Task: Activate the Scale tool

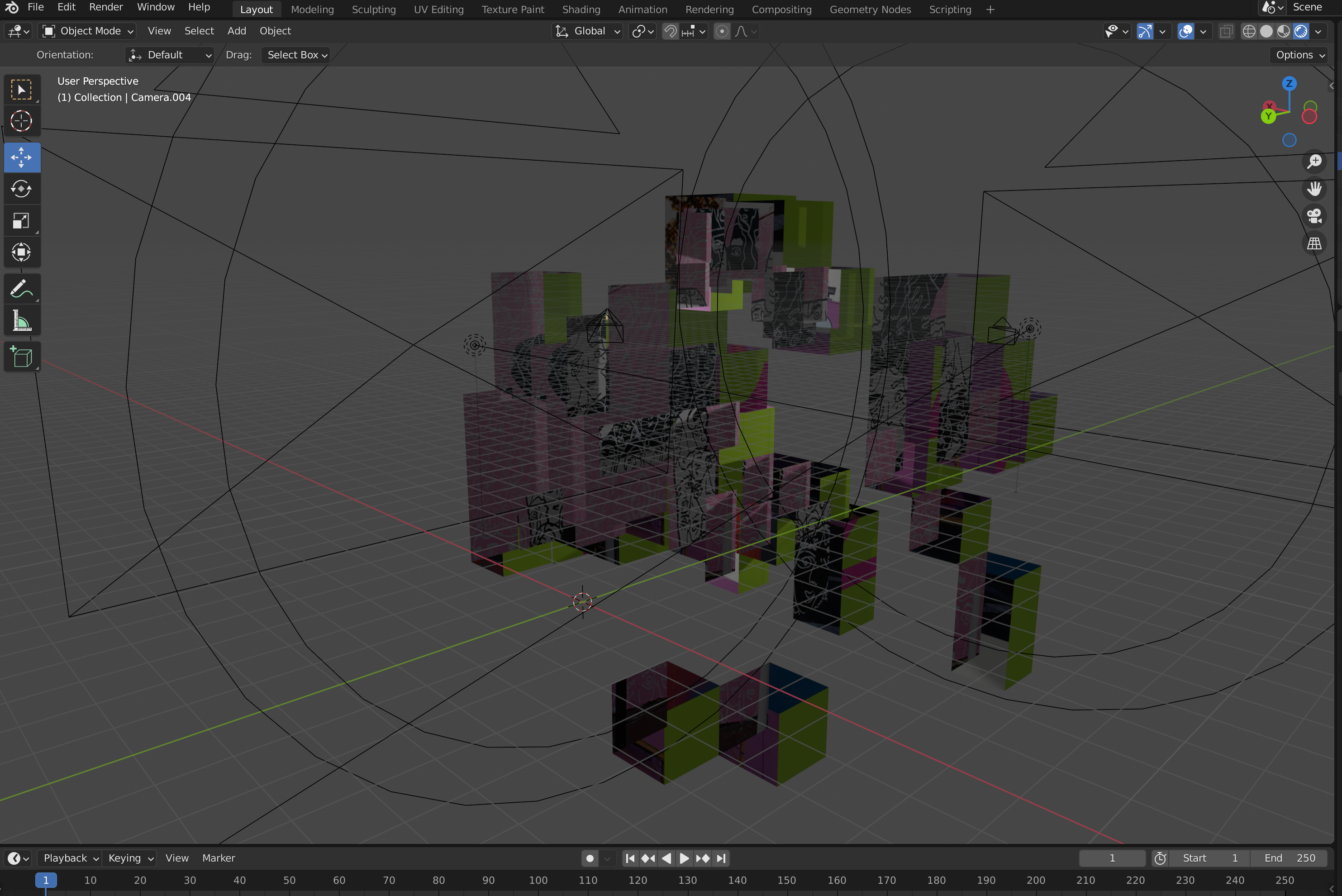Action: pyautogui.click(x=21, y=220)
